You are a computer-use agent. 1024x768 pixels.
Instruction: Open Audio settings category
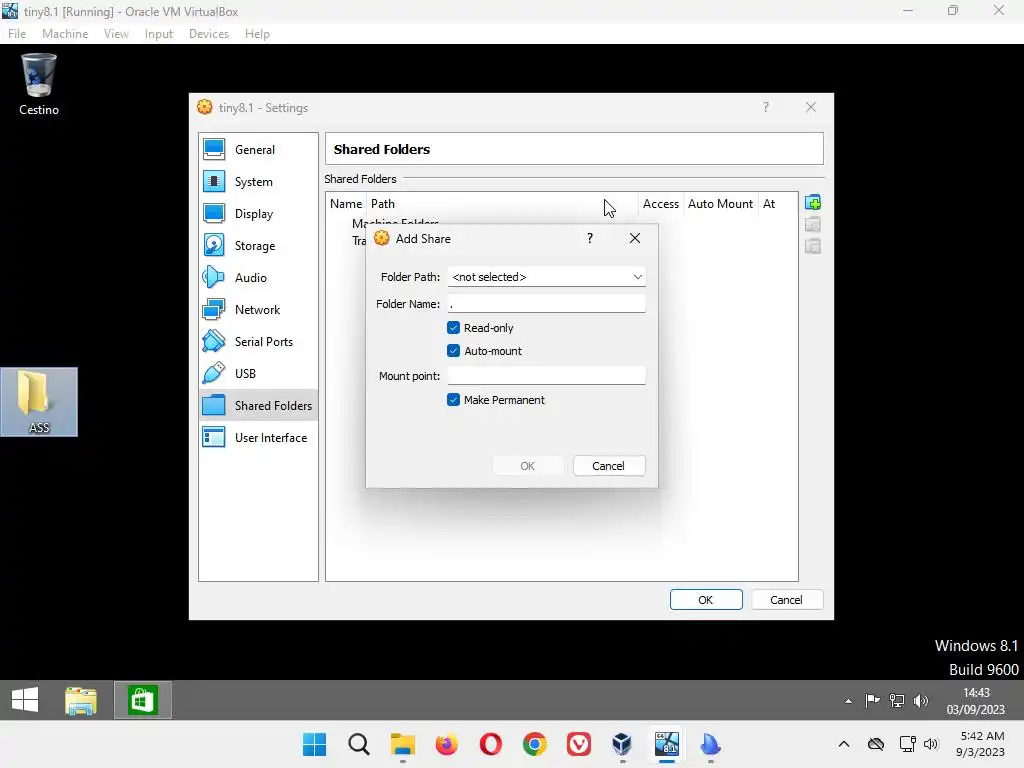coord(258,278)
